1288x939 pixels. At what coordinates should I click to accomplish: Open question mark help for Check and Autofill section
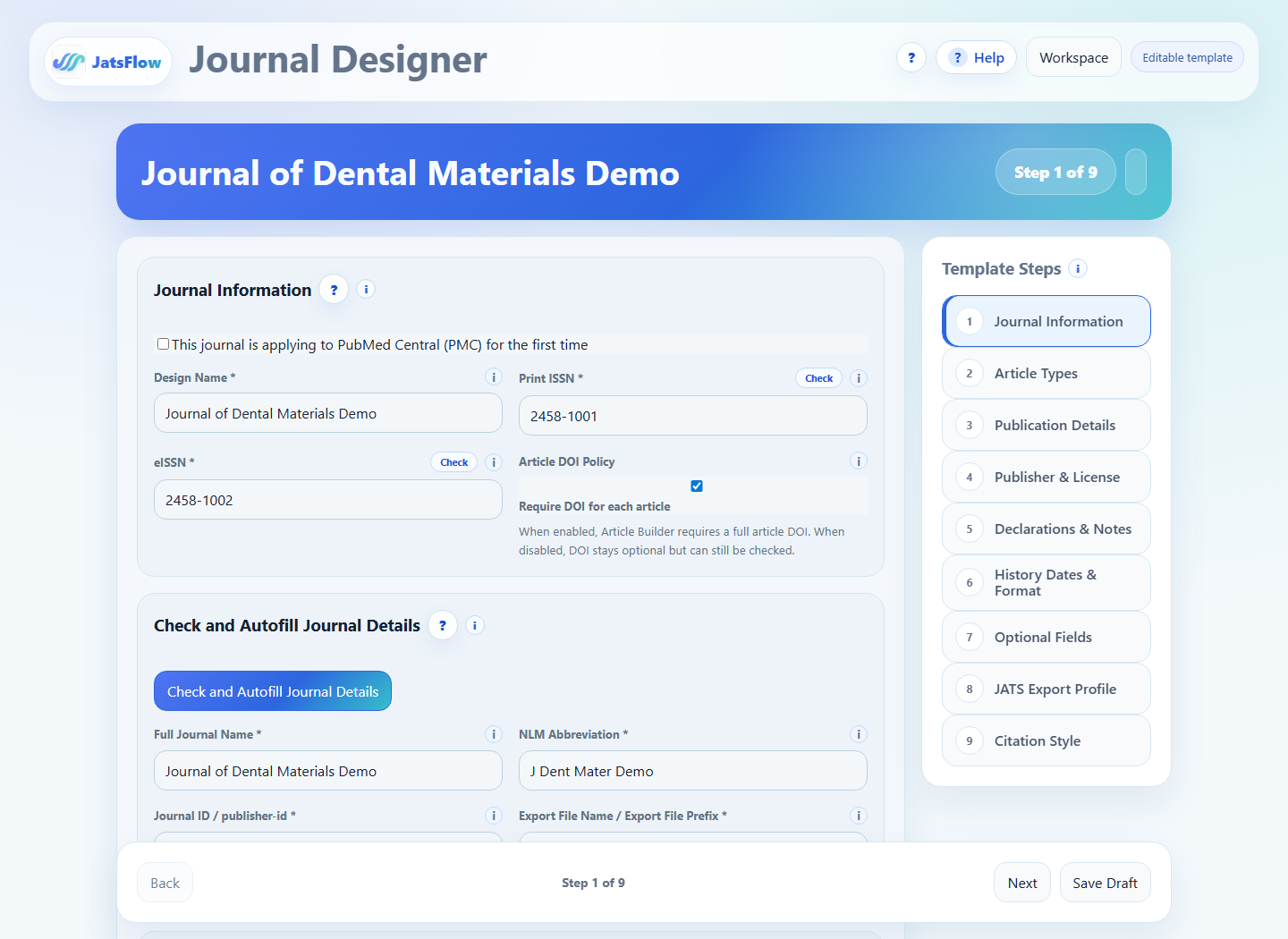tap(442, 625)
